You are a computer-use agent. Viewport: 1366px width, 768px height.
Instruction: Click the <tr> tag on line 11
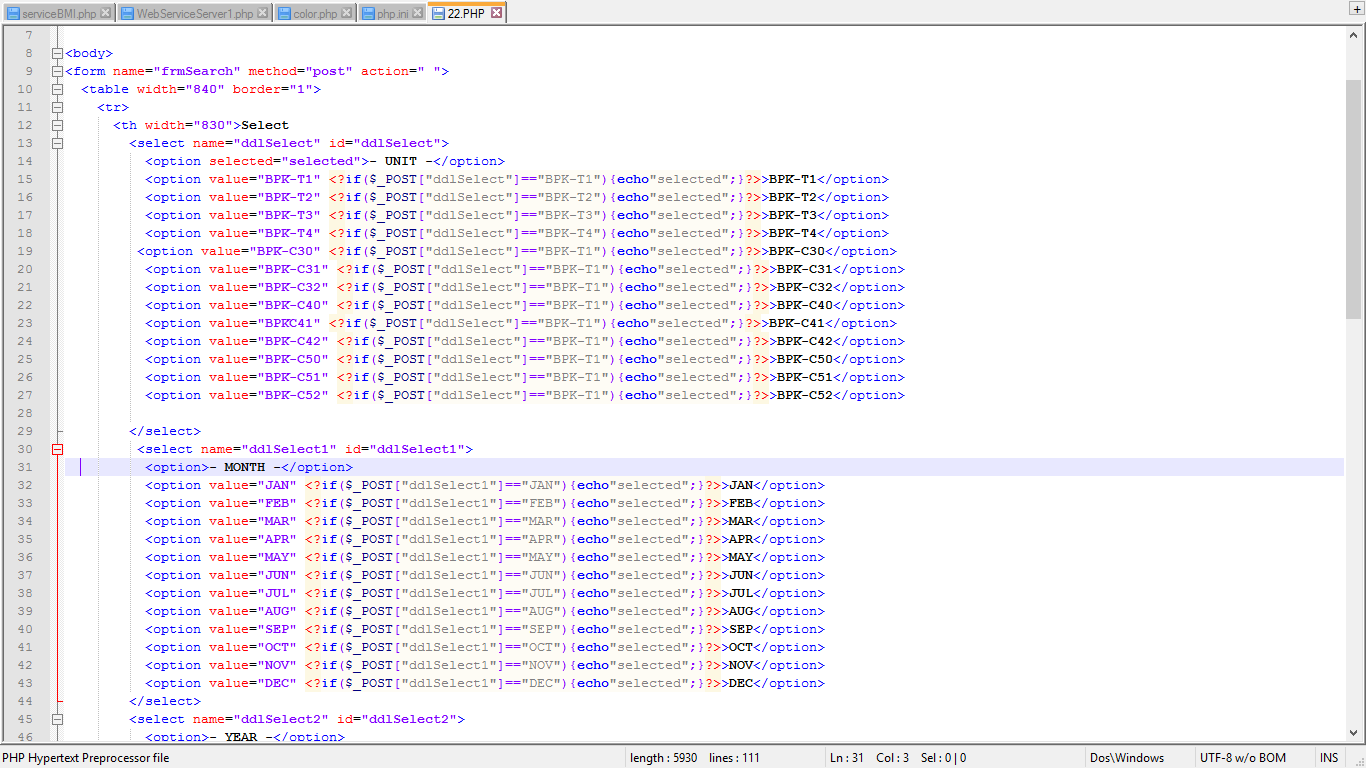tap(113, 107)
